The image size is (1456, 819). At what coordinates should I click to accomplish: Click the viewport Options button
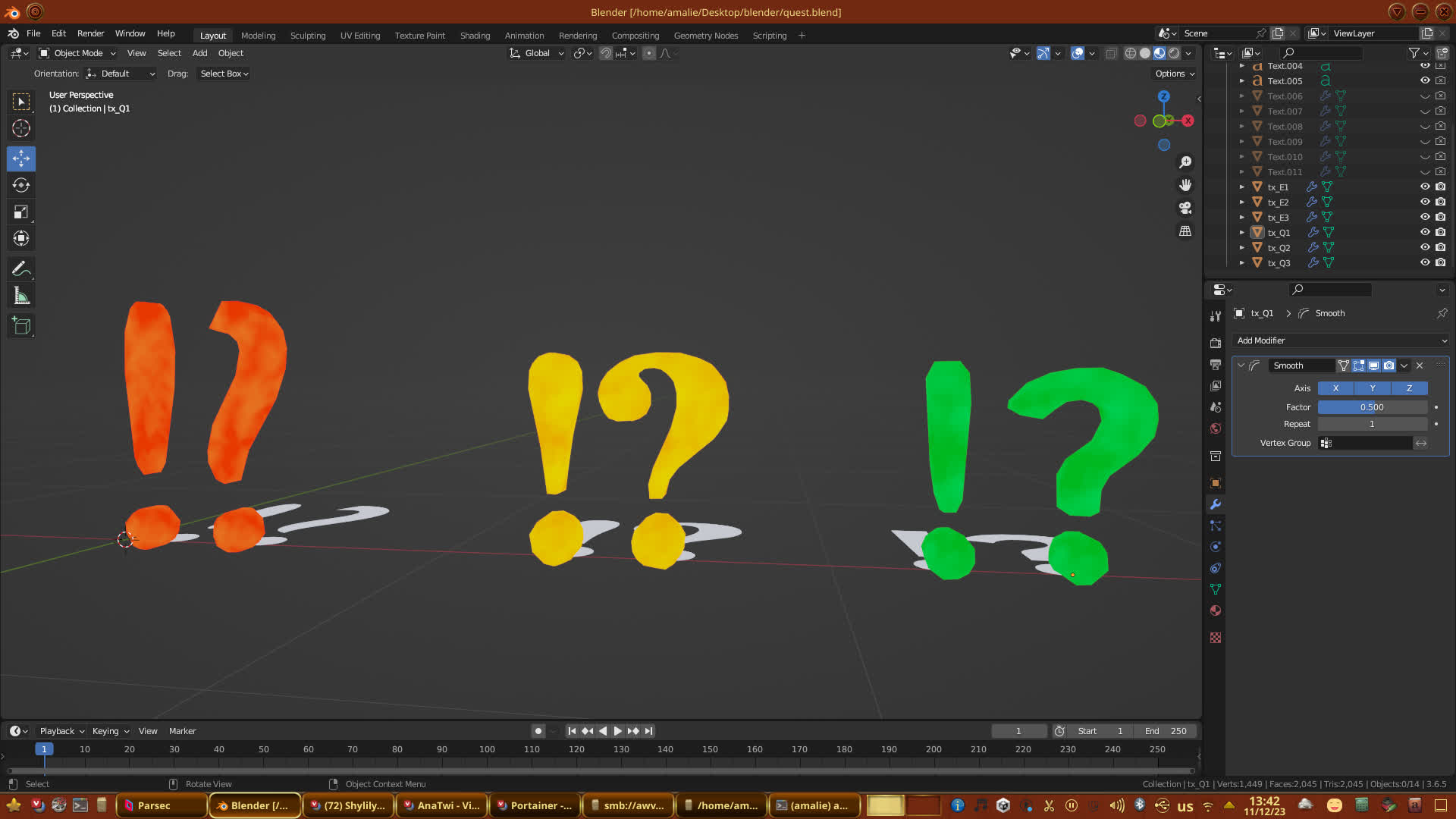tap(1174, 74)
